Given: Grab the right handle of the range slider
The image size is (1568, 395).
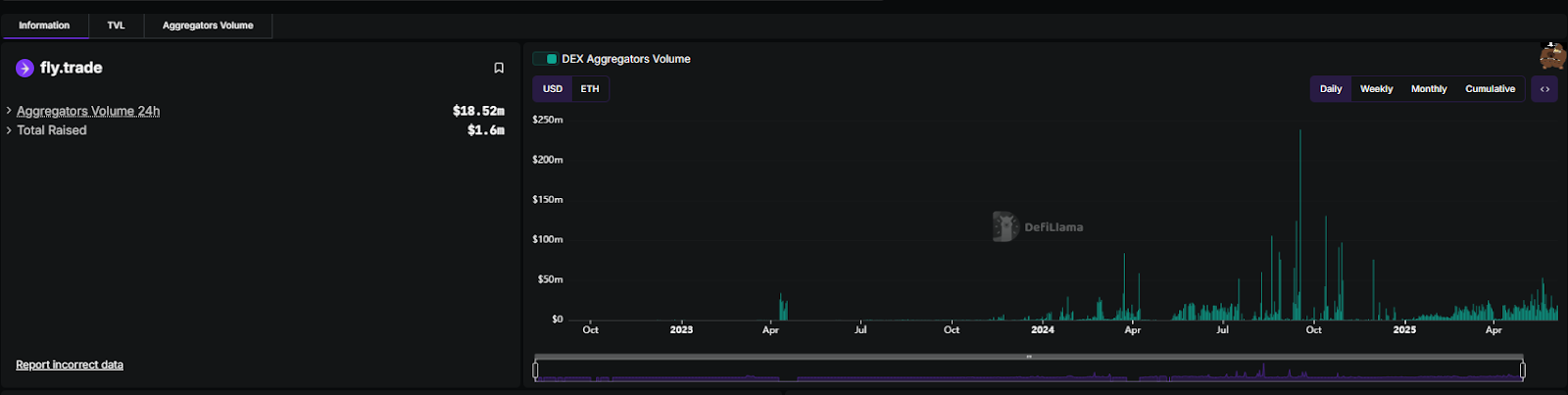Looking at the screenshot, I should tap(1523, 370).
